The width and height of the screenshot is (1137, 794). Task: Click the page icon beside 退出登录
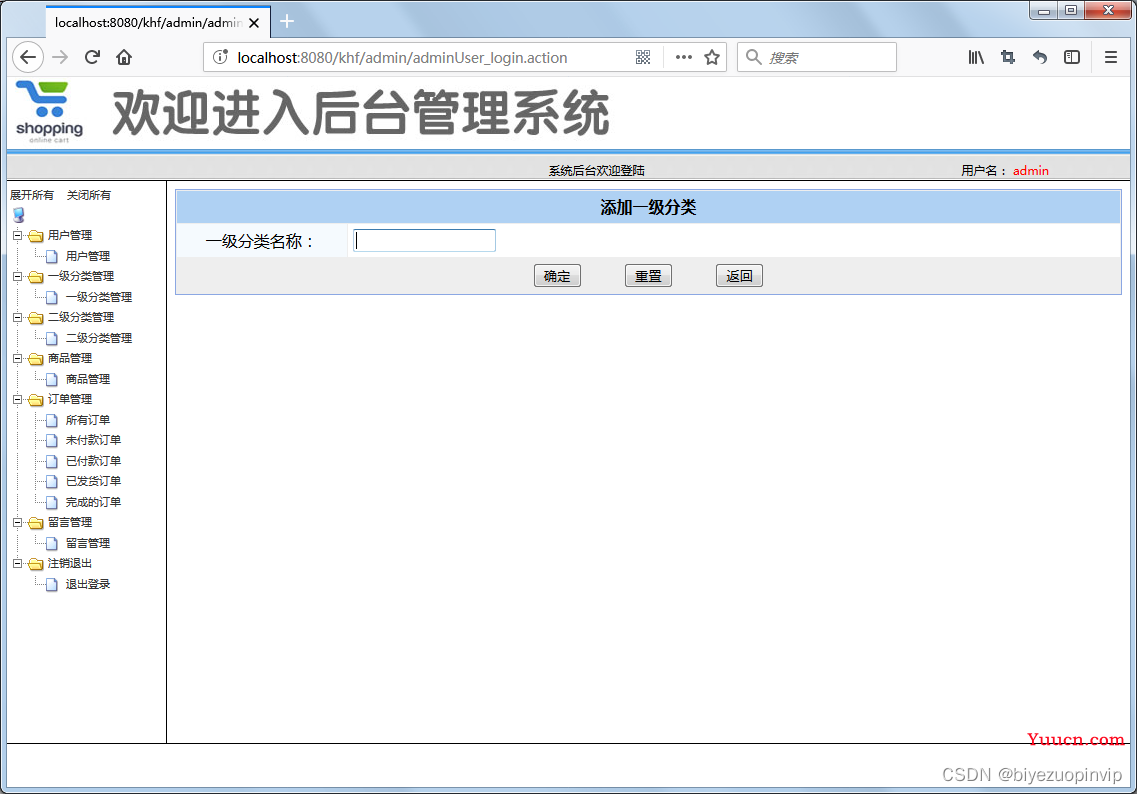[51, 584]
